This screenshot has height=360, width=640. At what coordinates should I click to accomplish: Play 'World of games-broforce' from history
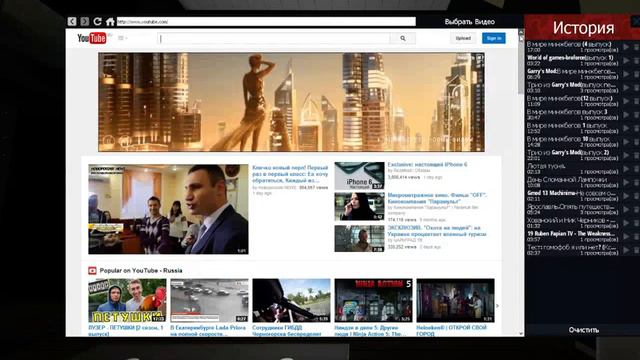point(627,60)
